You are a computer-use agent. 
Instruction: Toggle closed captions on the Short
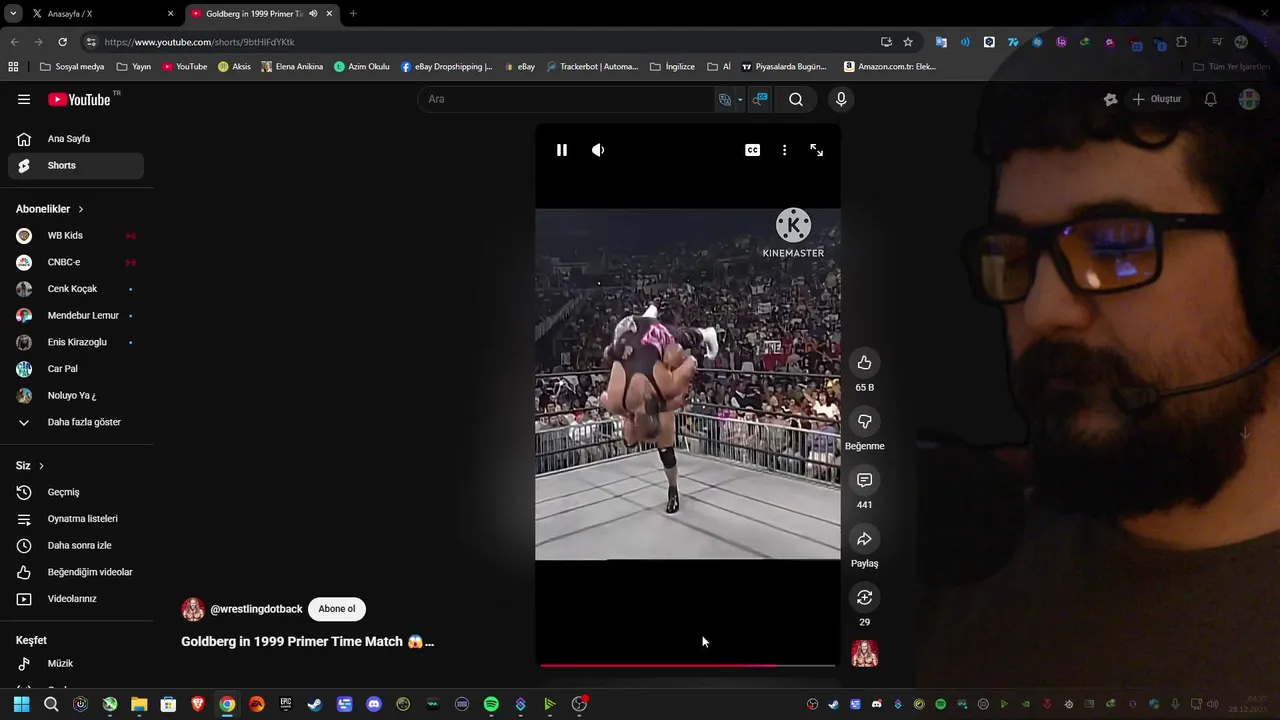752,150
